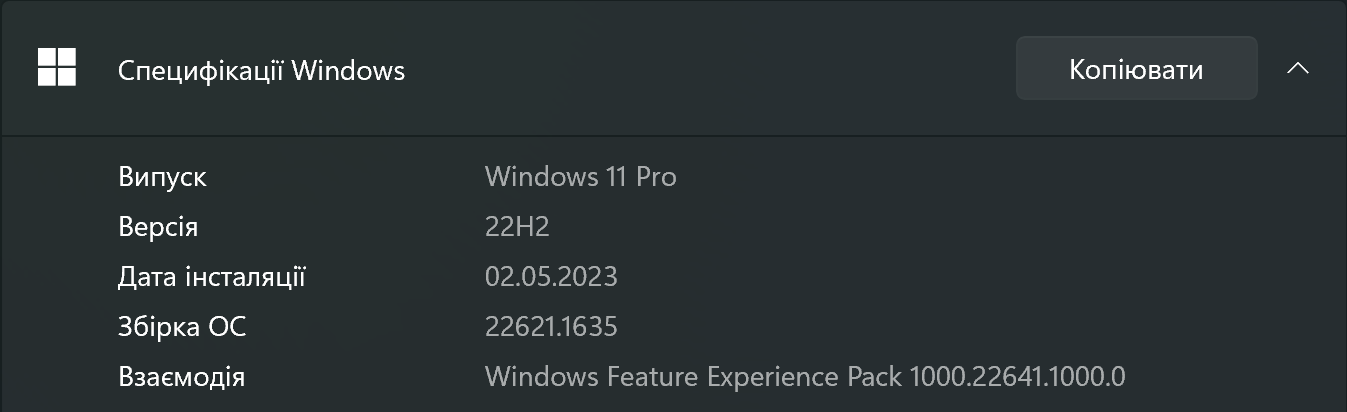Screen dimensions: 1347x412
Task: Select the Випуск label
Action: point(163,177)
